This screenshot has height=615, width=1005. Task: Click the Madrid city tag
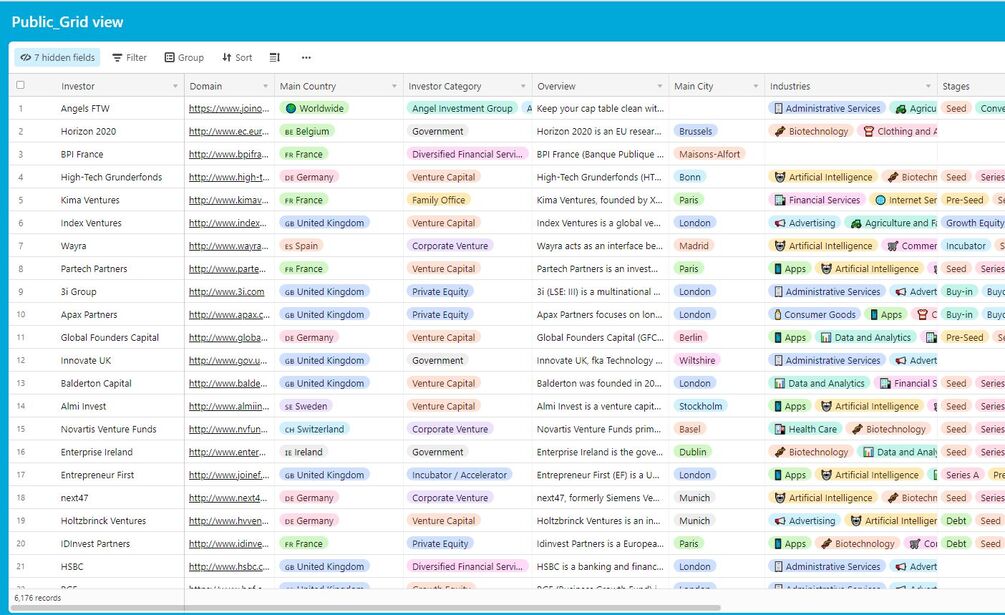point(694,246)
